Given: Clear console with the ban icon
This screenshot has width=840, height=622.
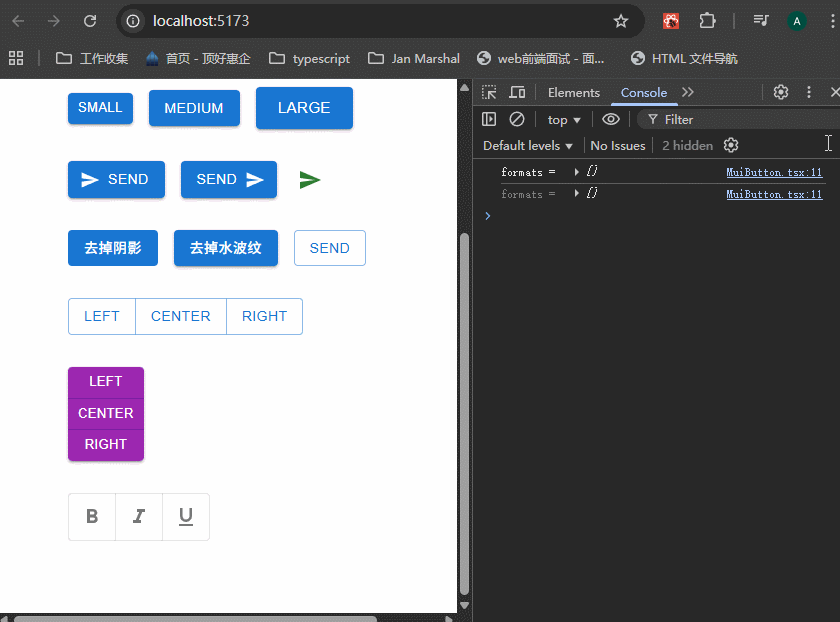Looking at the screenshot, I should [x=517, y=119].
